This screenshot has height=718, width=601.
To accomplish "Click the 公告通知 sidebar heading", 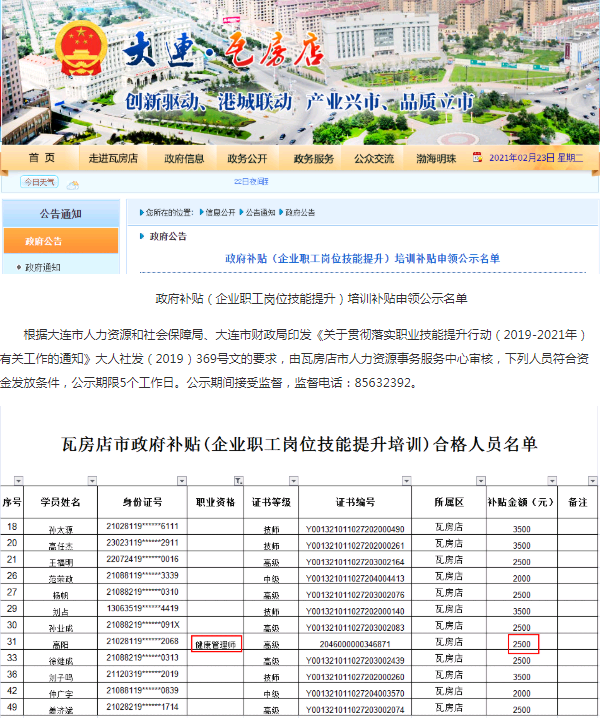I will [60, 214].
